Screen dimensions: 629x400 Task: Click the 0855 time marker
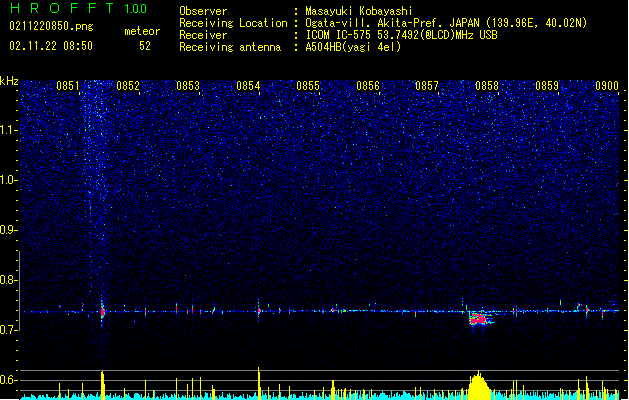pos(308,85)
